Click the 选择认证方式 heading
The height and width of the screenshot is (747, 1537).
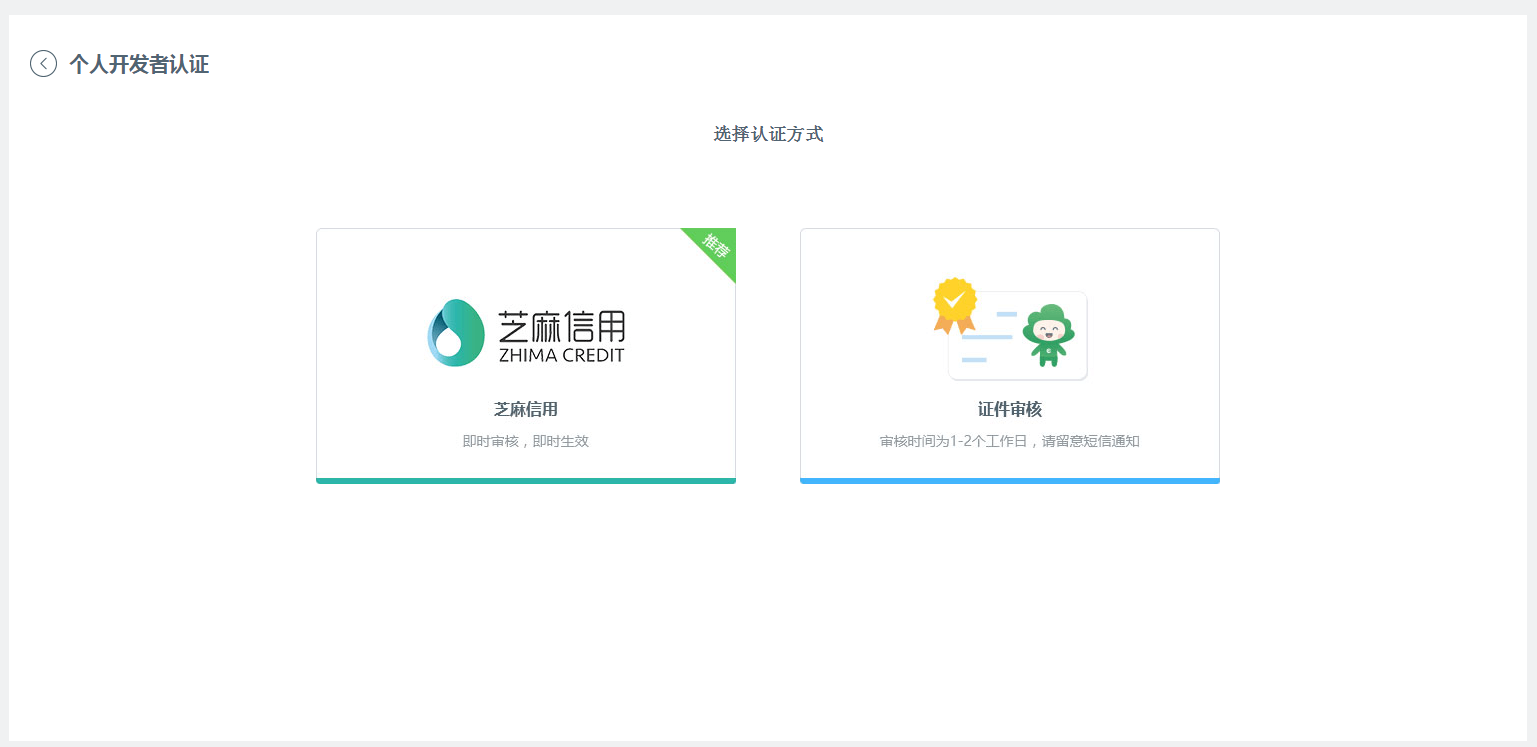pos(768,134)
